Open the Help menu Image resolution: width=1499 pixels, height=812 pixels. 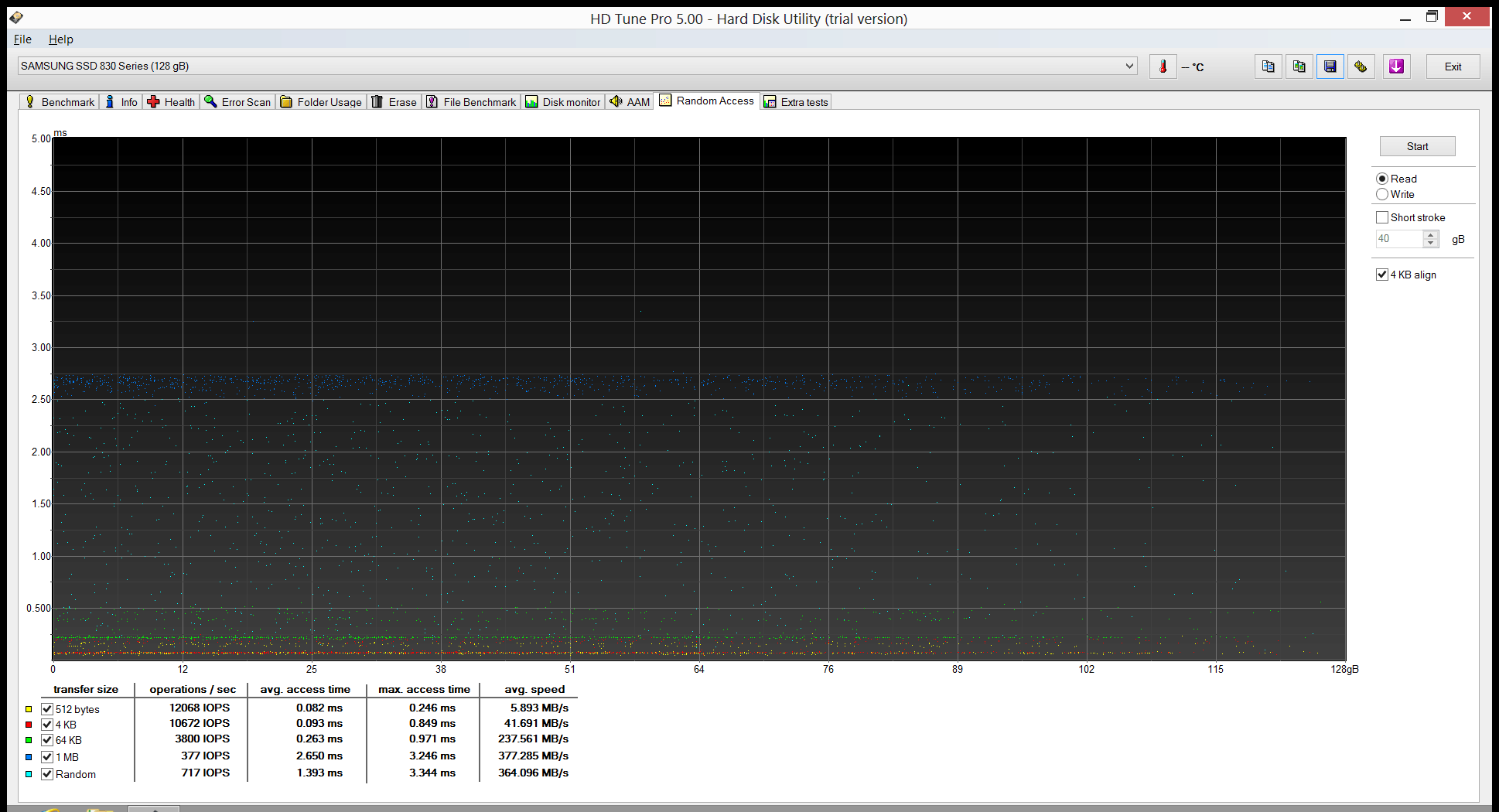click(60, 39)
